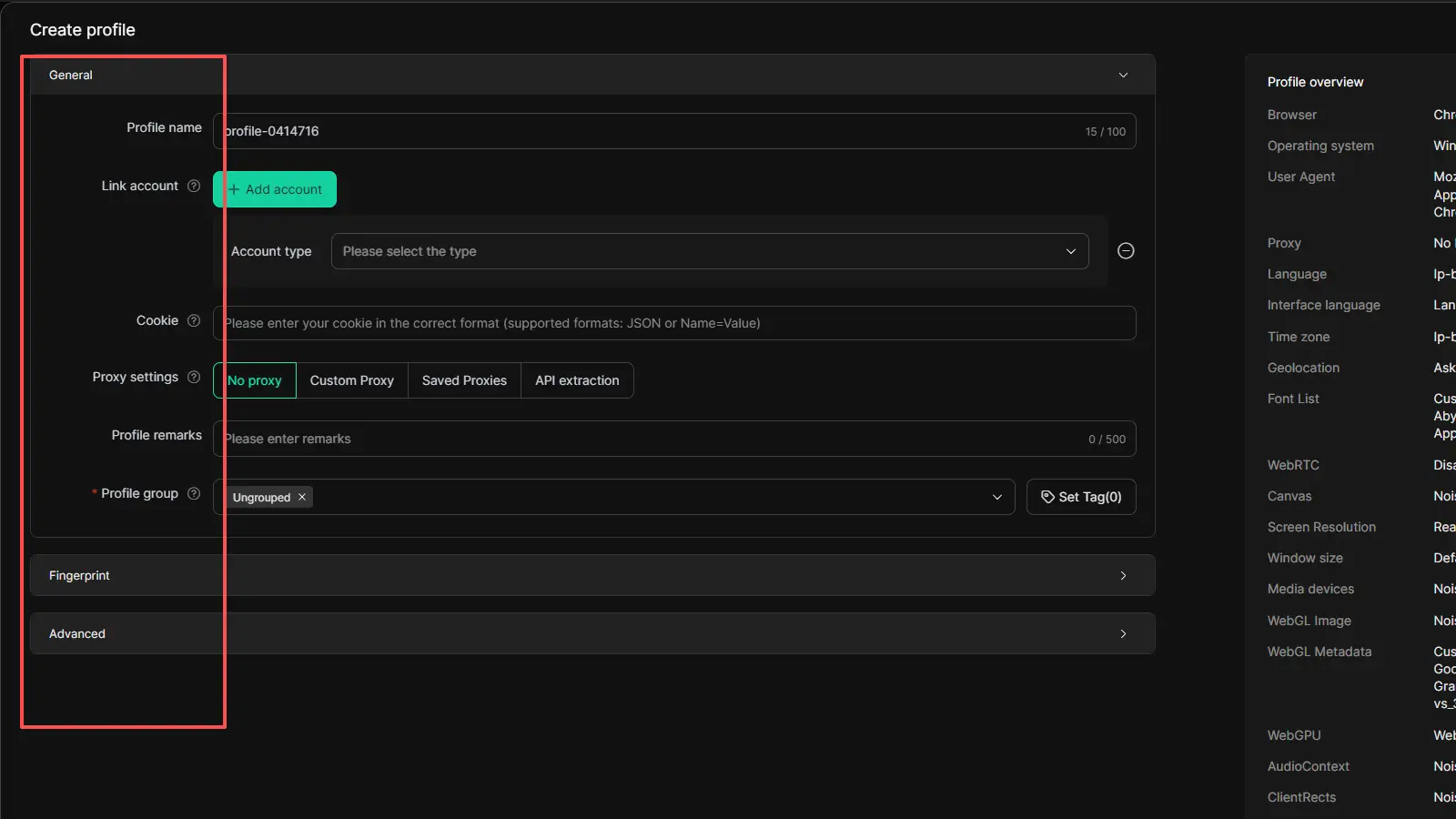Click the Profile group help icon
1456x819 pixels.
(x=194, y=493)
